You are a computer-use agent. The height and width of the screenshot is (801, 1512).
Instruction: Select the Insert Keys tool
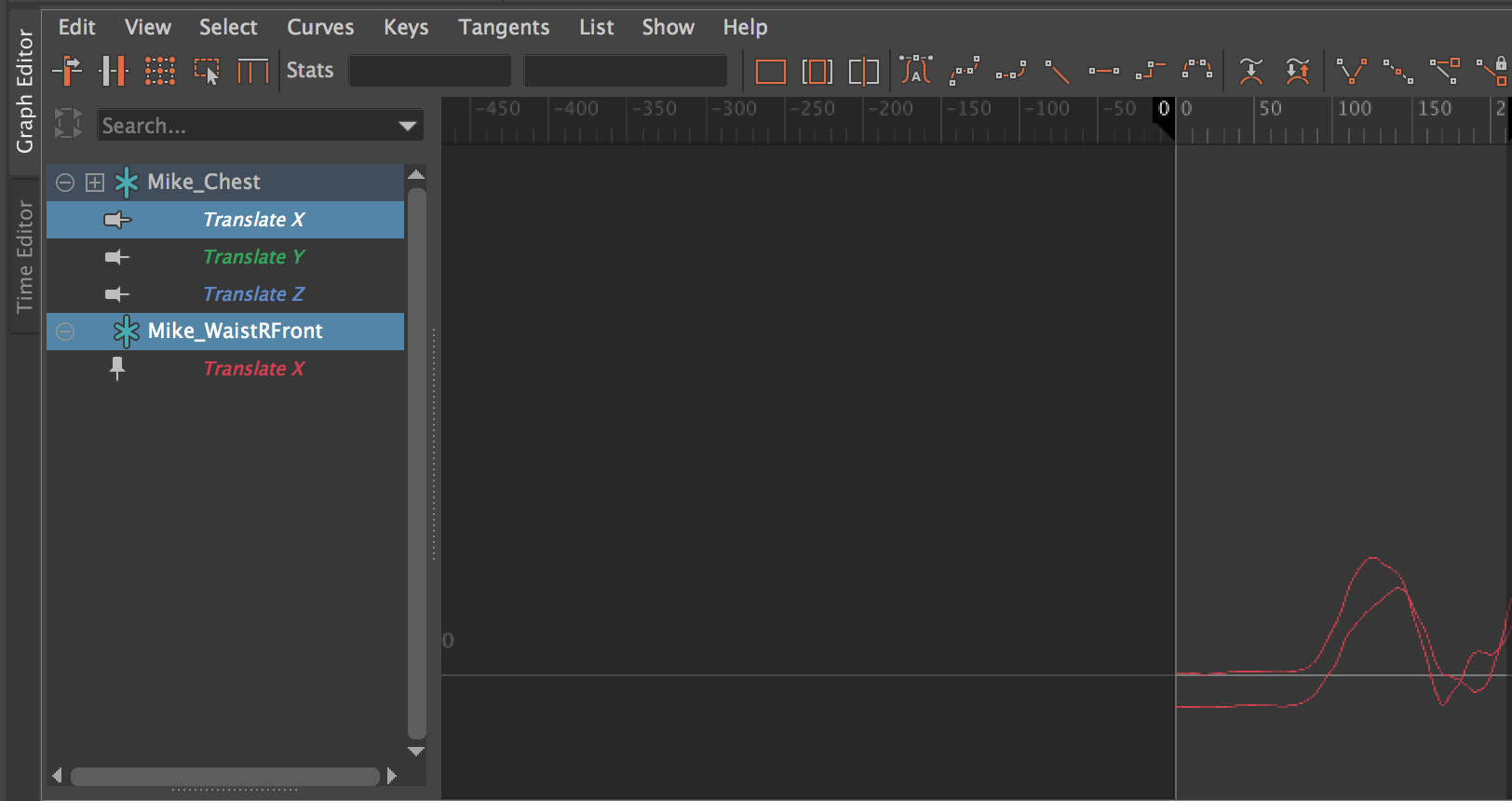click(113, 71)
